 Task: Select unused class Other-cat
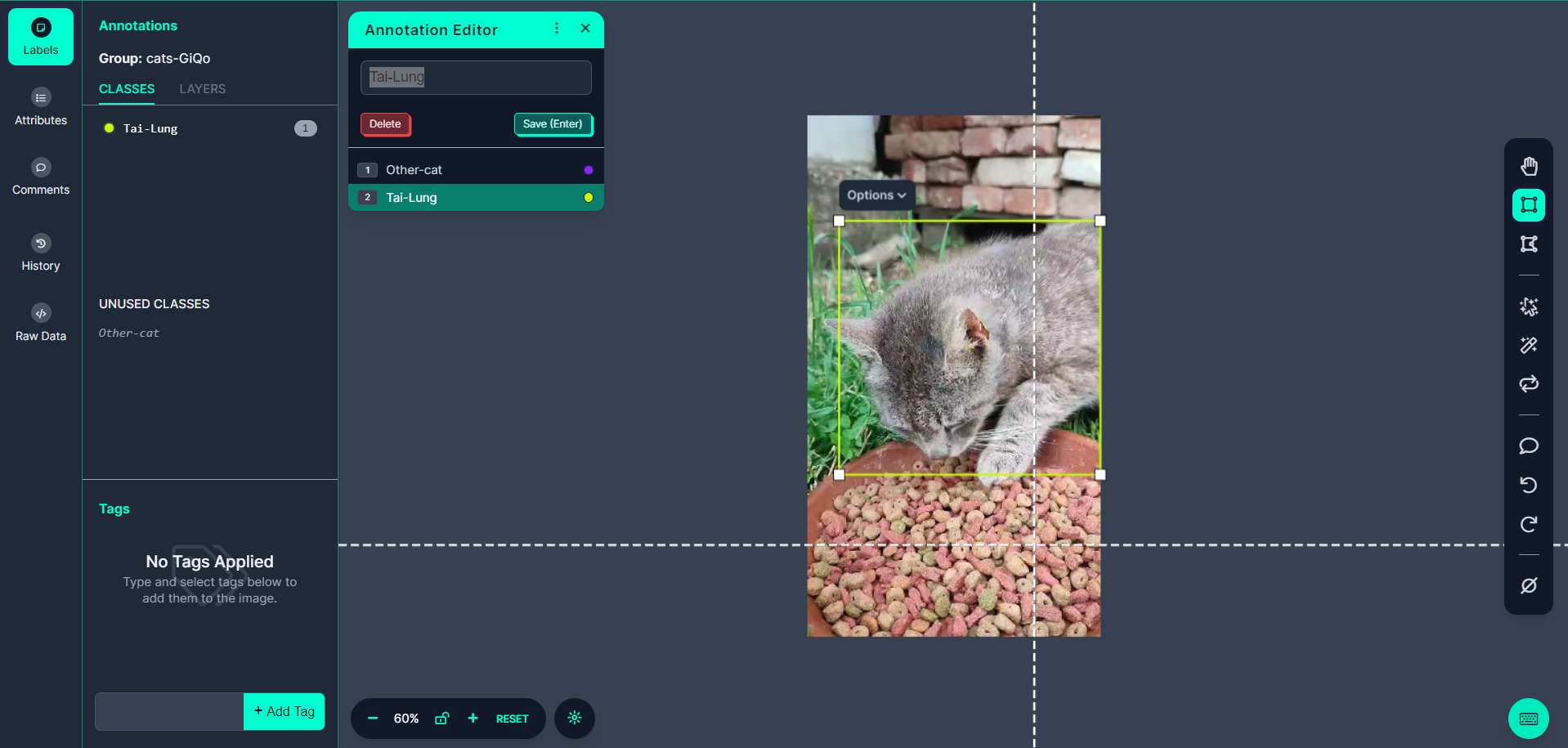[129, 333]
